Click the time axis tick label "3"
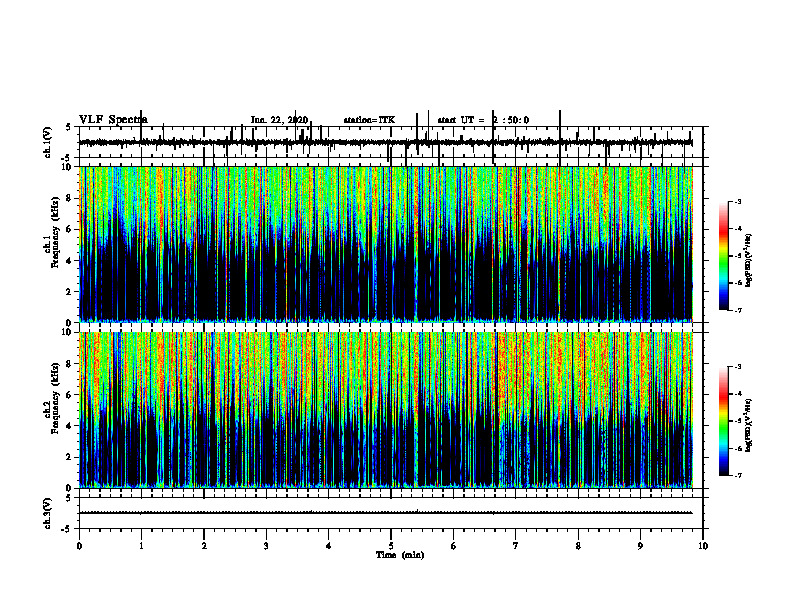 click(x=266, y=546)
